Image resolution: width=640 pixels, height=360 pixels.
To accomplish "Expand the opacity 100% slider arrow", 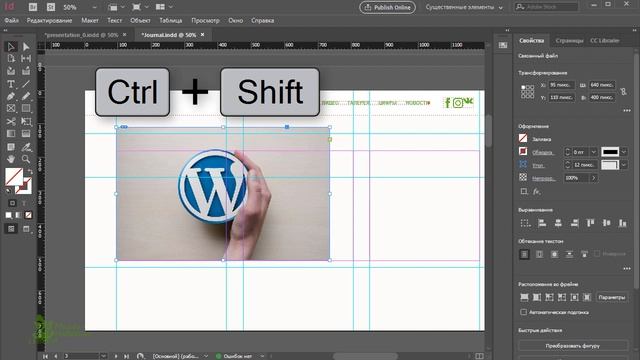I will point(594,178).
